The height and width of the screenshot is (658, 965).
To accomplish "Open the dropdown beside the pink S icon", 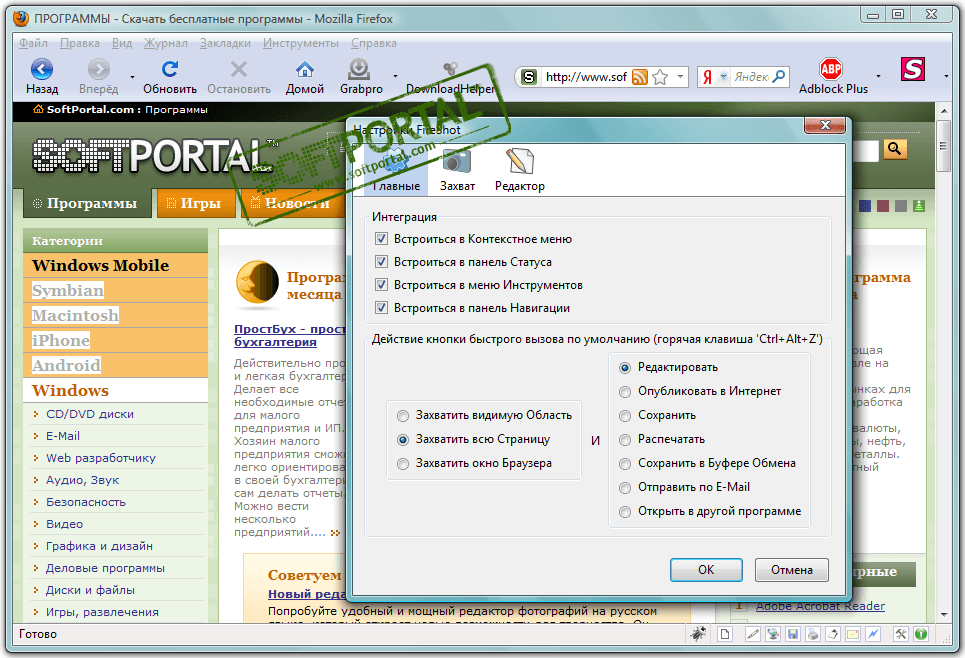I will click(946, 76).
